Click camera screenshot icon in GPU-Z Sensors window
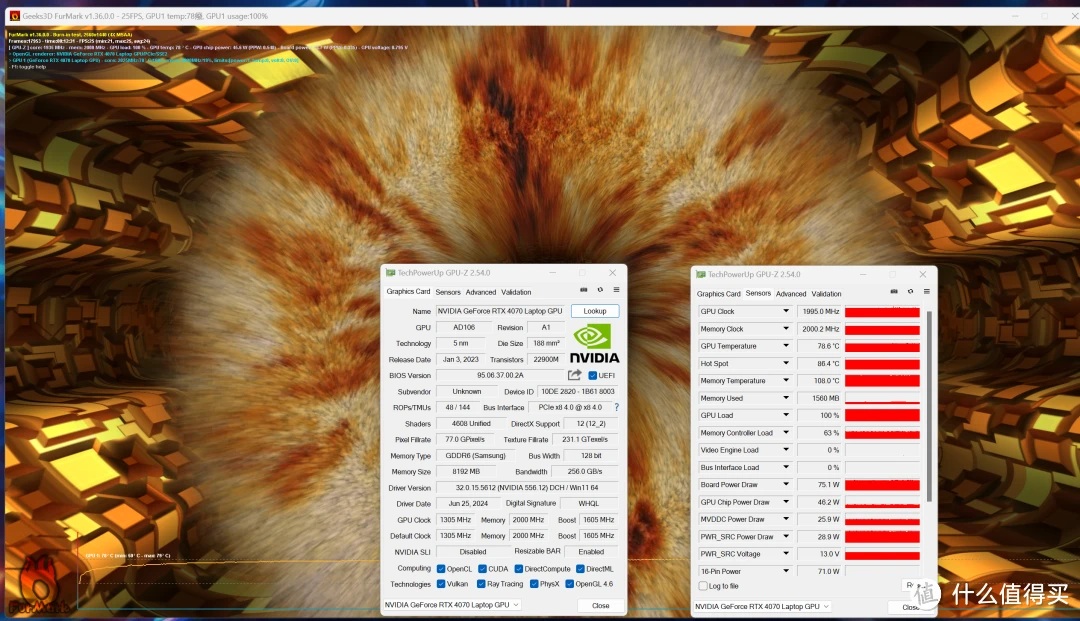Viewport: 1080px width, 621px height. tap(894, 291)
